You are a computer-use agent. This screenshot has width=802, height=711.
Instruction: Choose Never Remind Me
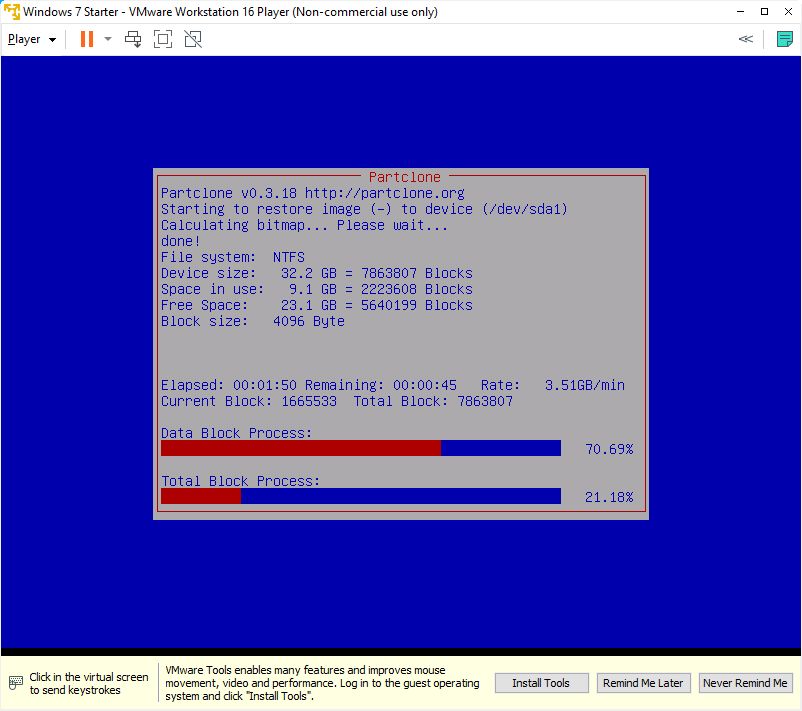tap(744, 683)
